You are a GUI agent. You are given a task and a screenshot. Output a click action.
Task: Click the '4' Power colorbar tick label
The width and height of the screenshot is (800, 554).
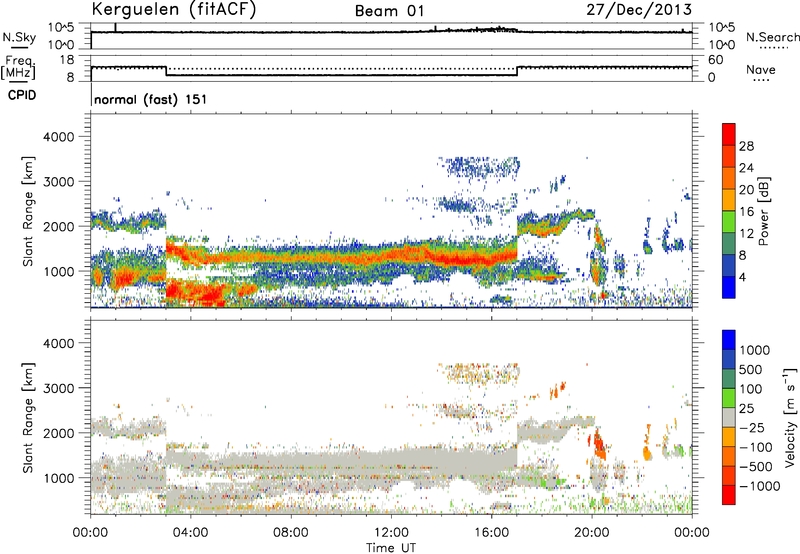pos(742,277)
